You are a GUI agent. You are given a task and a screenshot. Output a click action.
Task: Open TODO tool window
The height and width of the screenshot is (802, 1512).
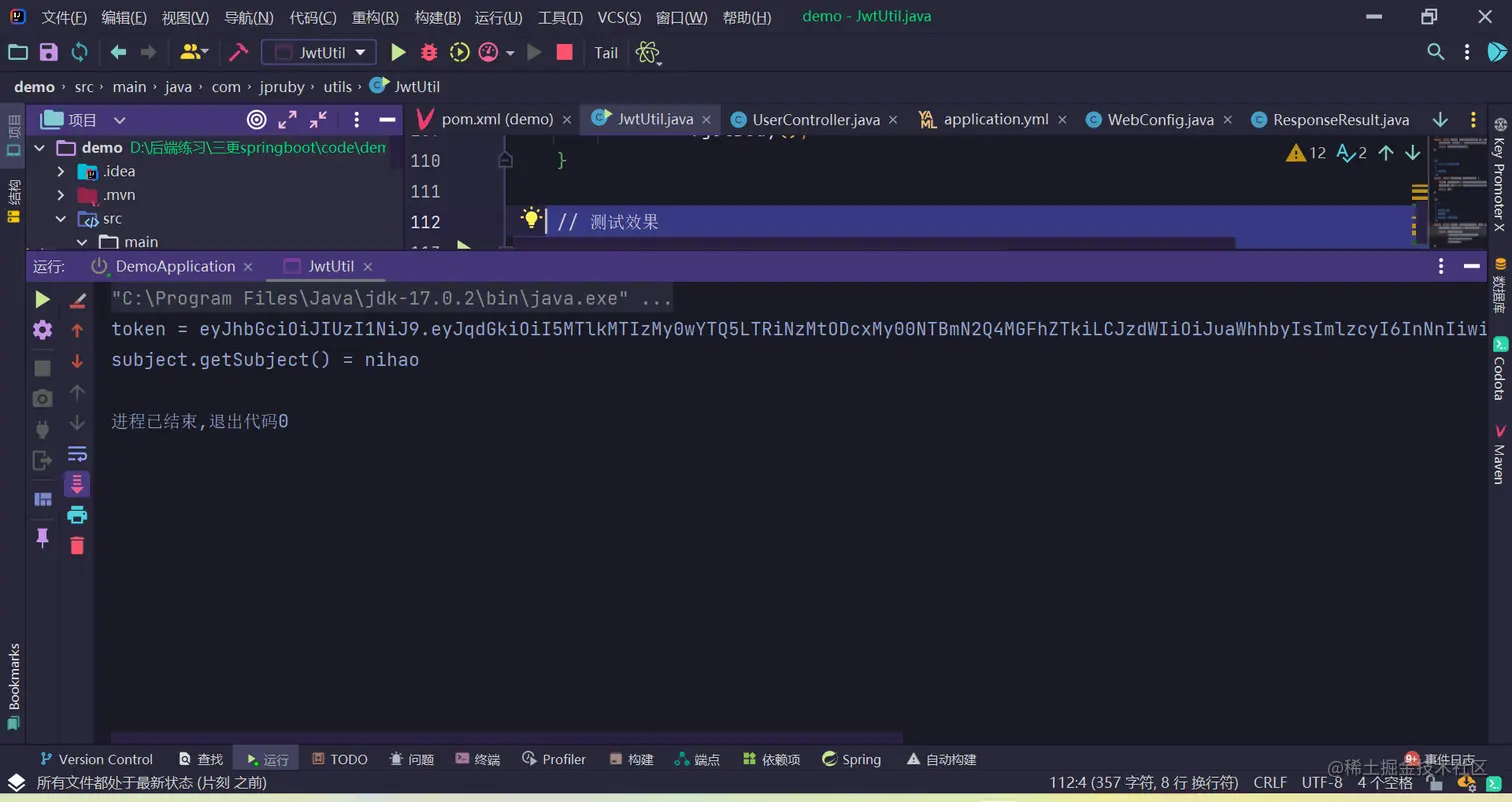pyautogui.click(x=340, y=759)
